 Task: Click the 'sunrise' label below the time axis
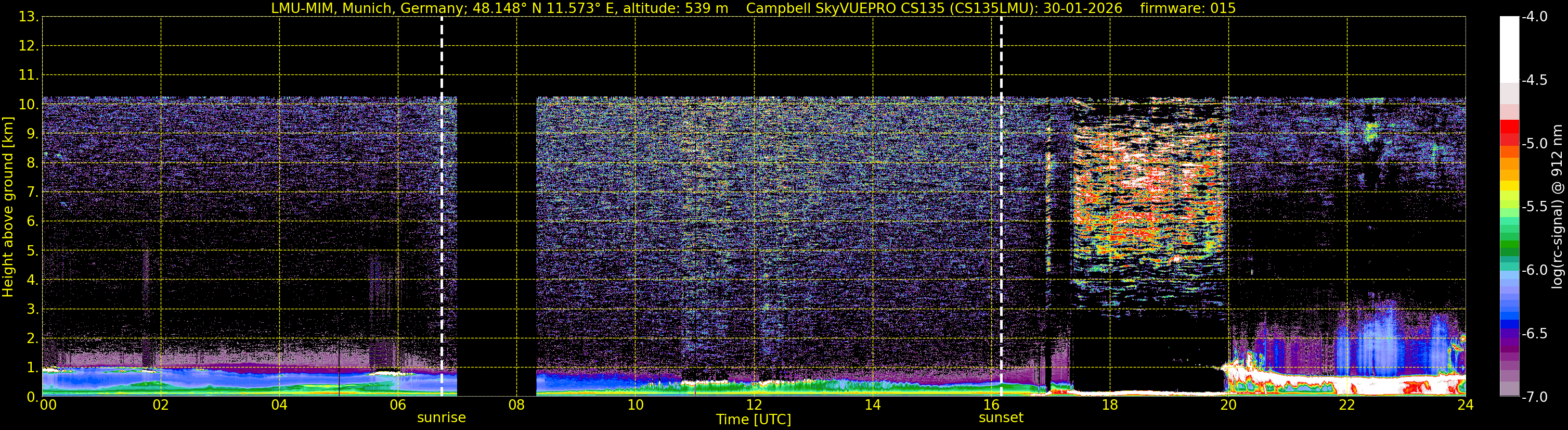pyautogui.click(x=442, y=418)
